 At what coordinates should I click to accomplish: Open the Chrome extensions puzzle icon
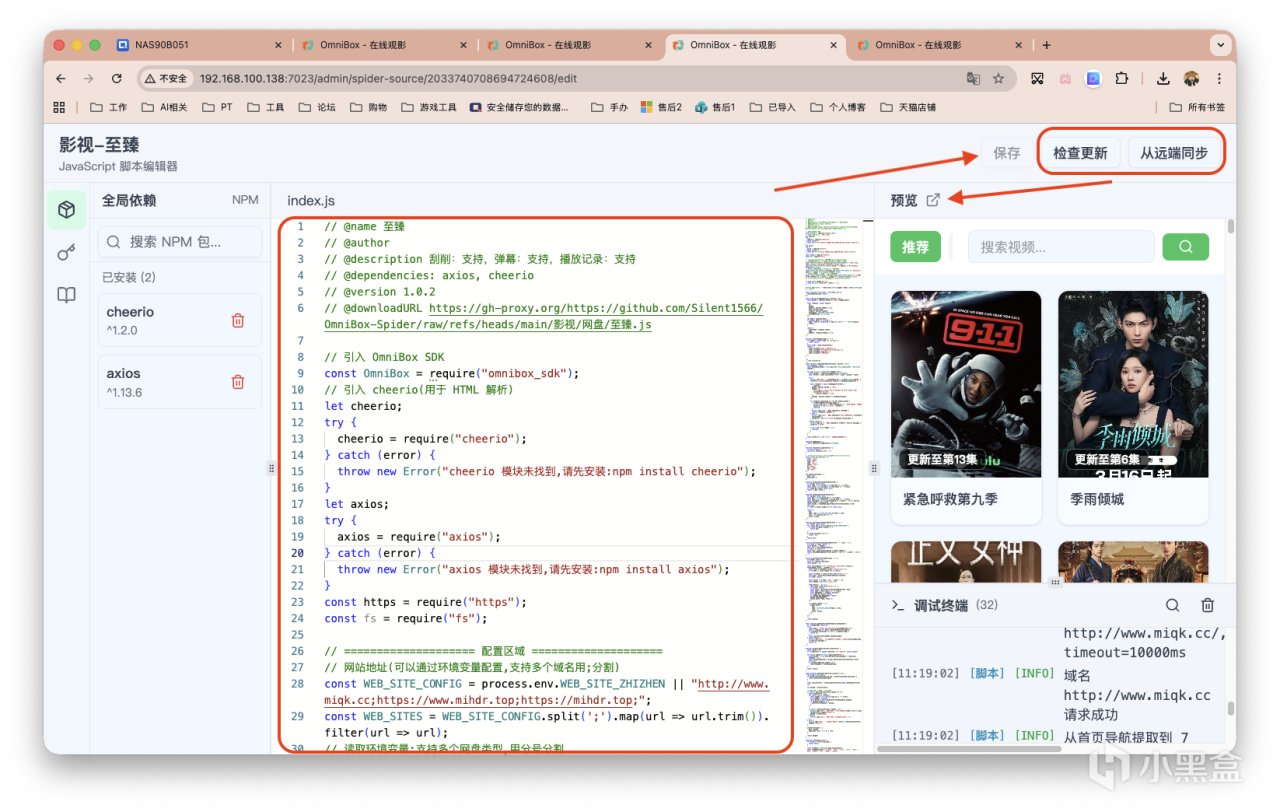[1122, 78]
